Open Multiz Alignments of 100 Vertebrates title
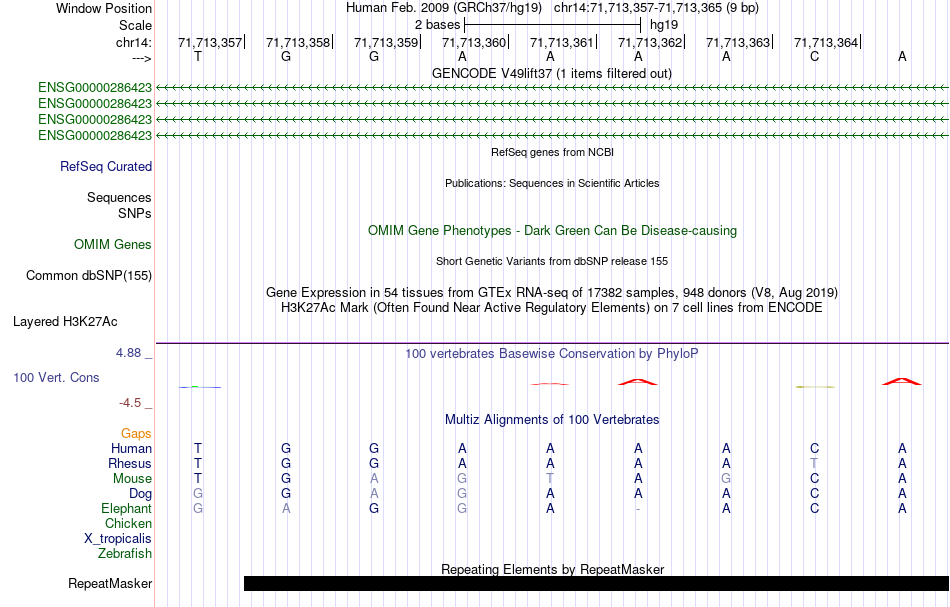 (552, 420)
